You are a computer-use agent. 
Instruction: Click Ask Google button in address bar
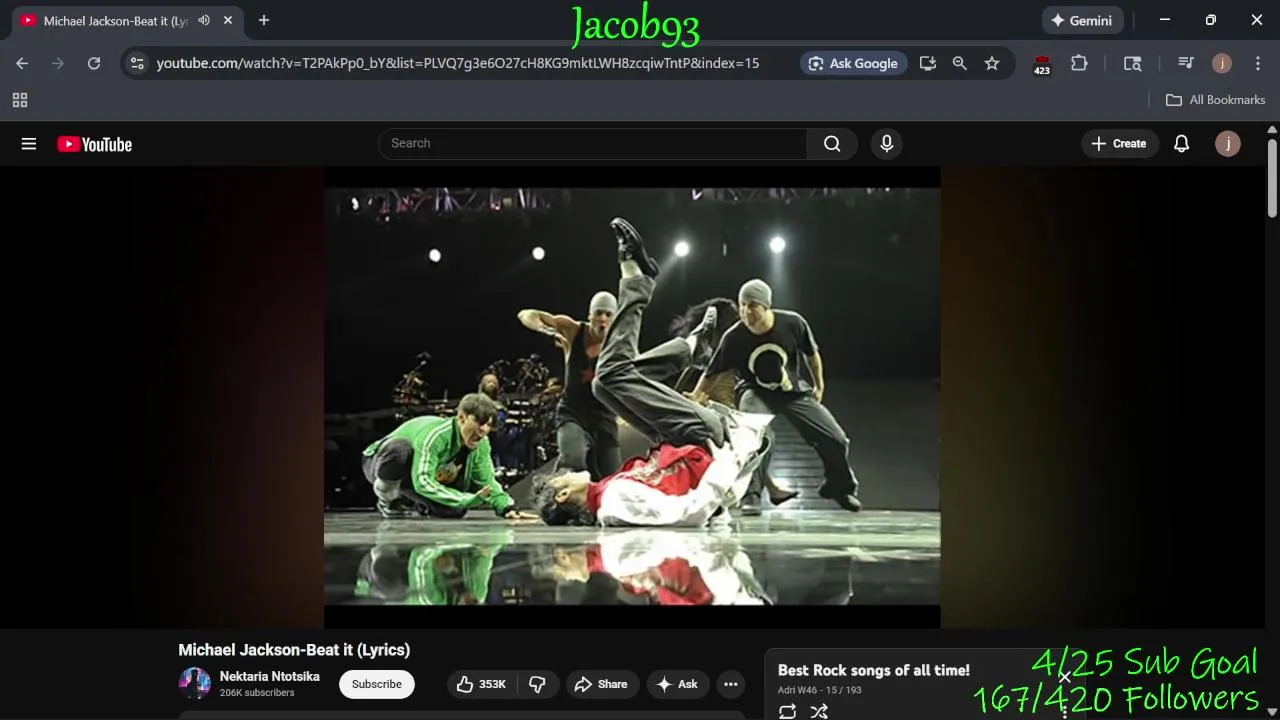(853, 63)
